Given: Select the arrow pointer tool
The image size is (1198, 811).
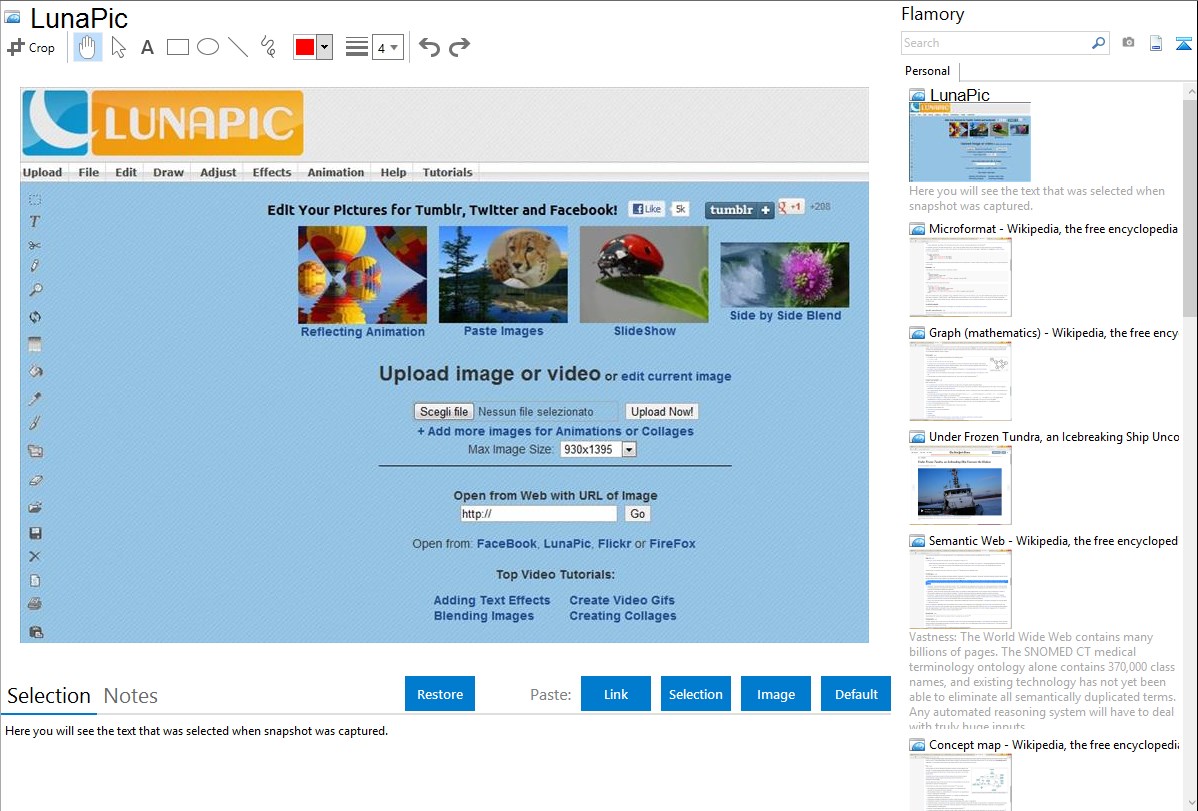Looking at the screenshot, I should 118,47.
